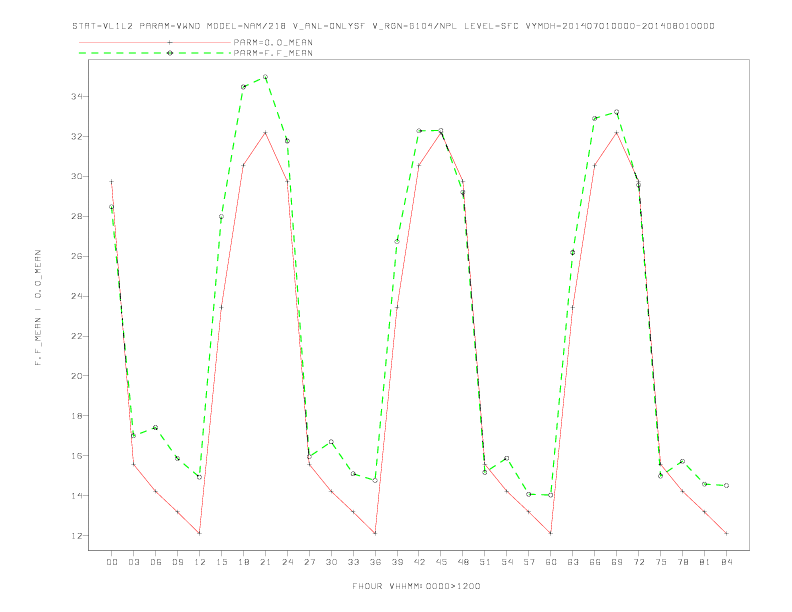This screenshot has width=792, height=612.
Task: Click y-axis tick label 22
Action: click(x=77, y=336)
